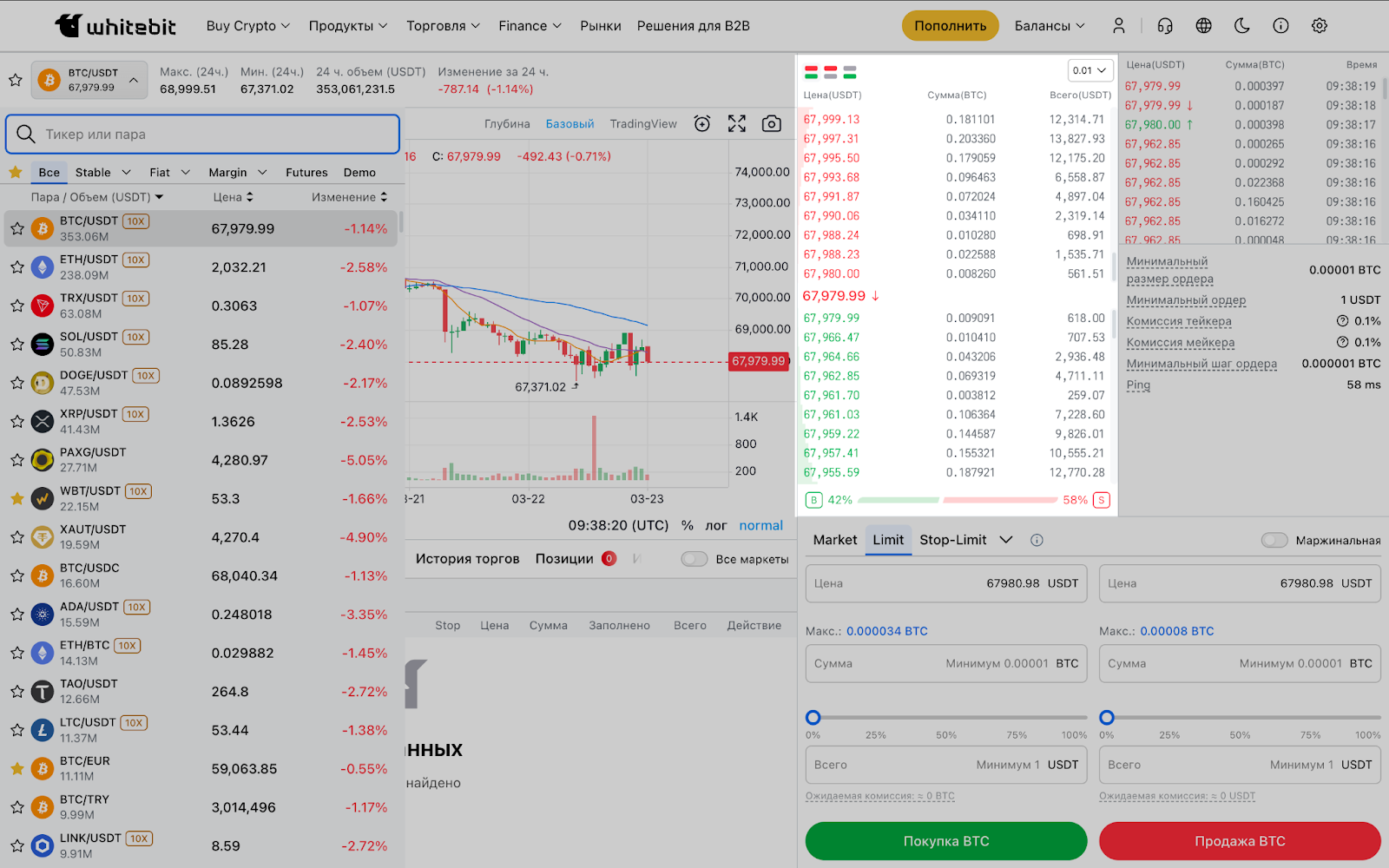The width and height of the screenshot is (1389, 868).
Task: Click the buy Сумма BTC input
Action: click(x=946, y=663)
